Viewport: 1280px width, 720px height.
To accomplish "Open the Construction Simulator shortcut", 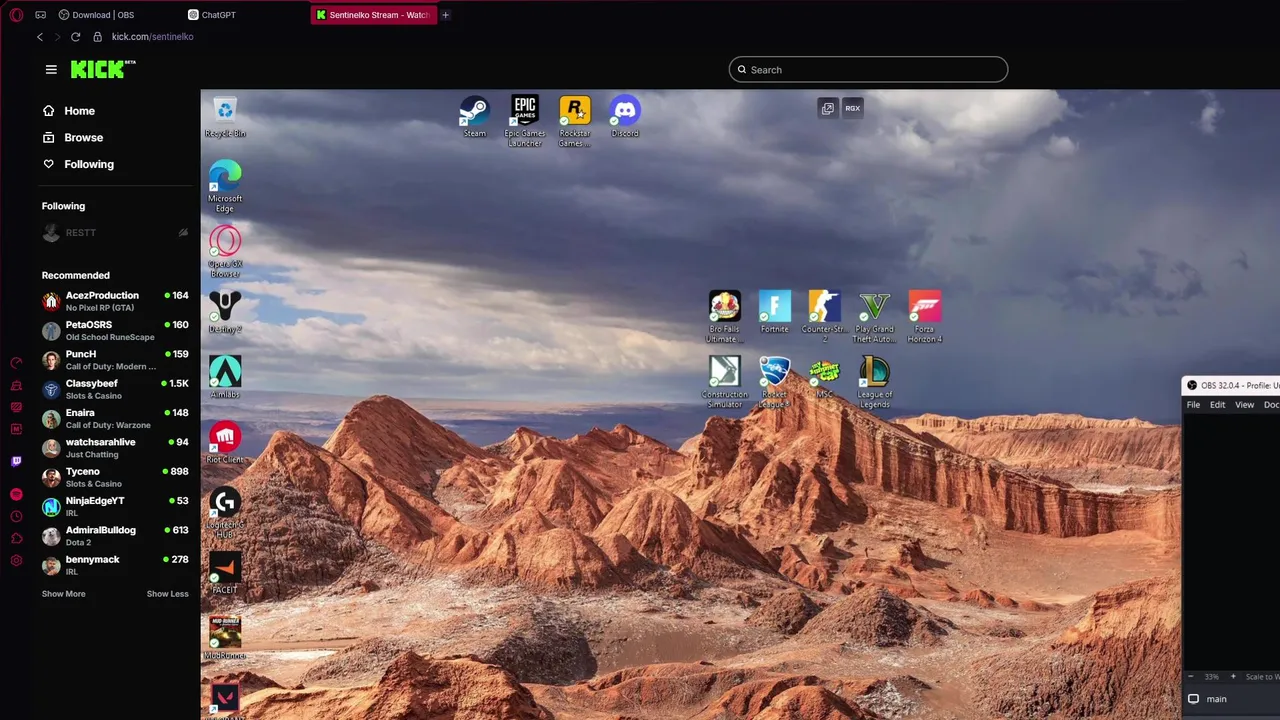I will coord(725,382).
